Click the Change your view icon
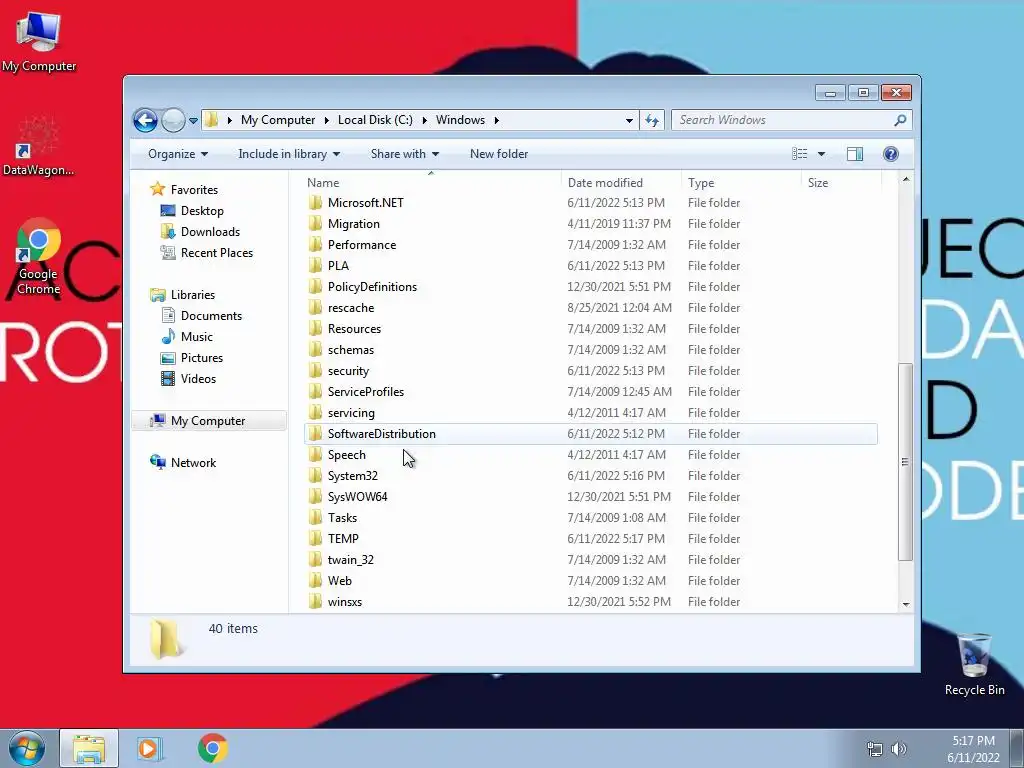 [800, 154]
